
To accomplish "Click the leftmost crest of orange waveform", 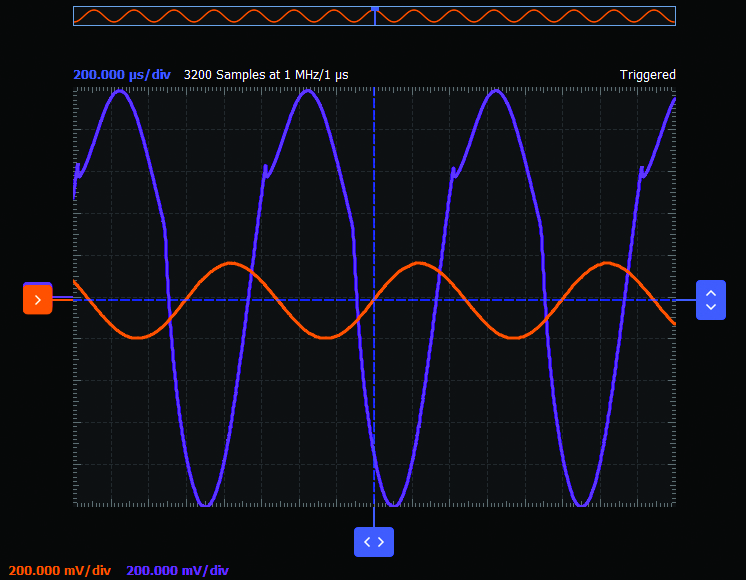I will (232, 263).
